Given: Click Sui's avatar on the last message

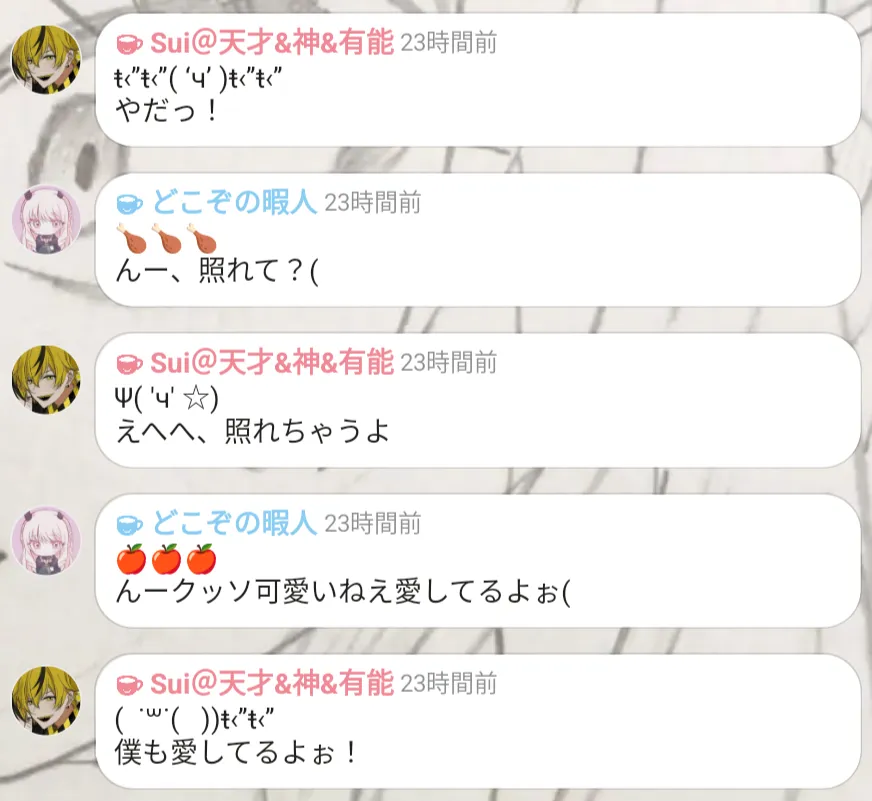Looking at the screenshot, I should (x=47, y=700).
